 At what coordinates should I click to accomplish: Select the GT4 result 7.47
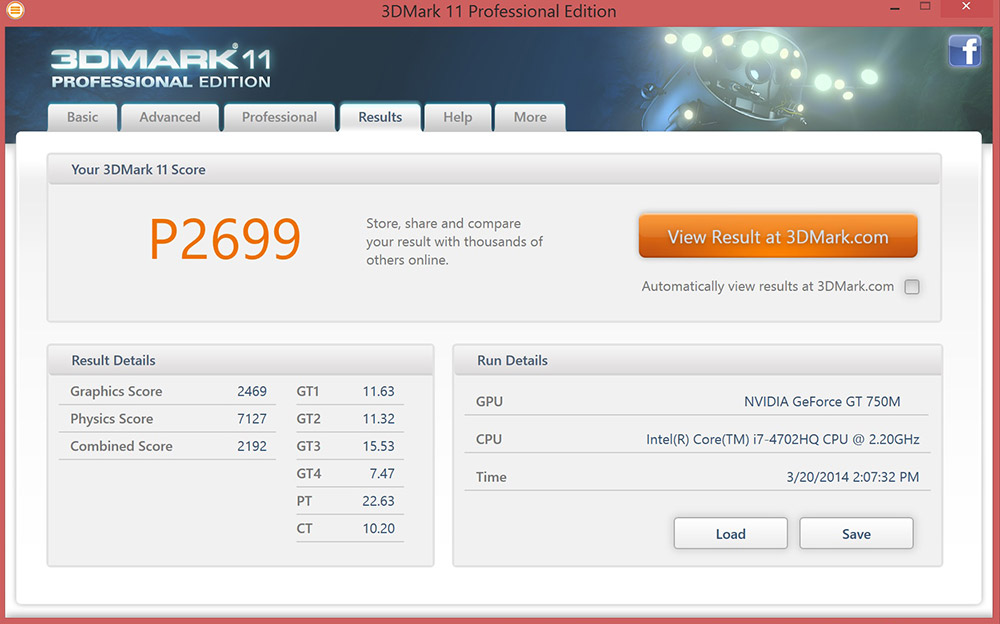point(382,473)
